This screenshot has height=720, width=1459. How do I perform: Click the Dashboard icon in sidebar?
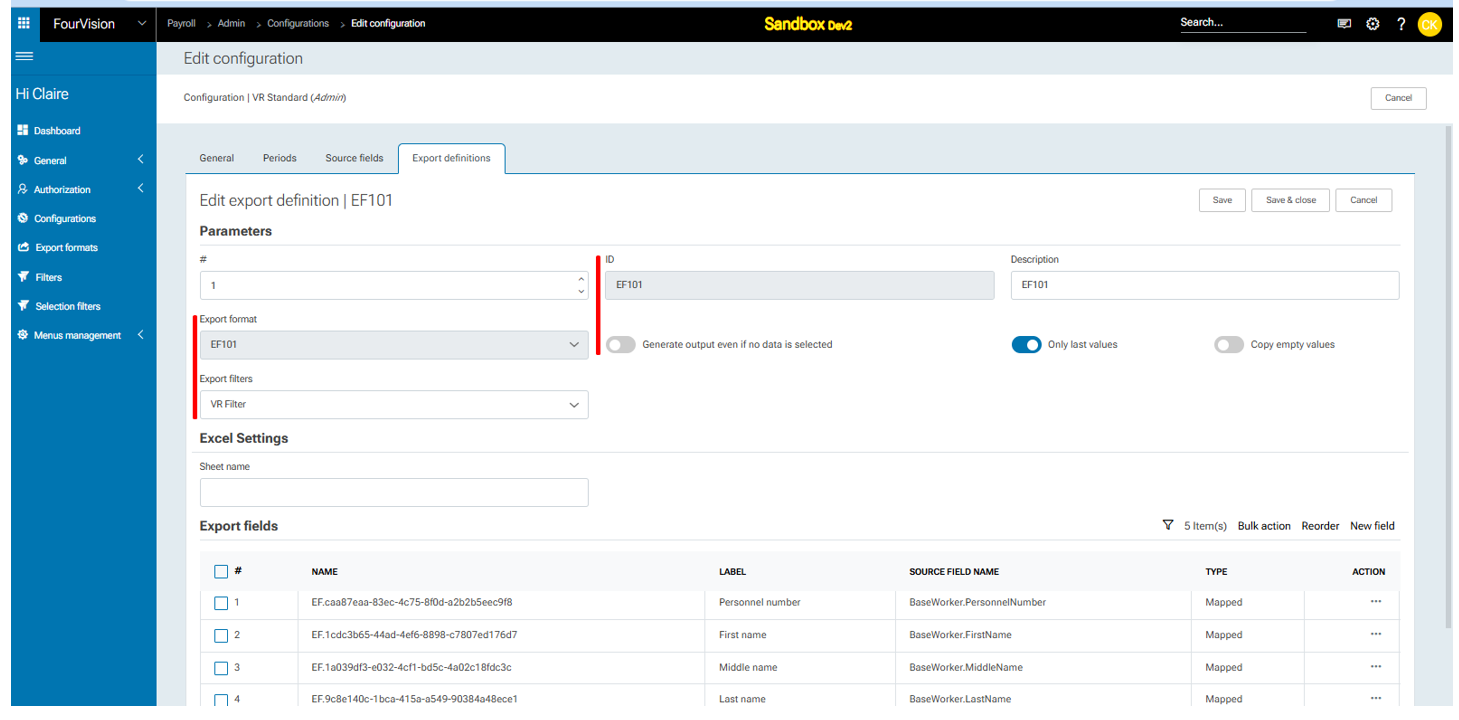pos(23,131)
